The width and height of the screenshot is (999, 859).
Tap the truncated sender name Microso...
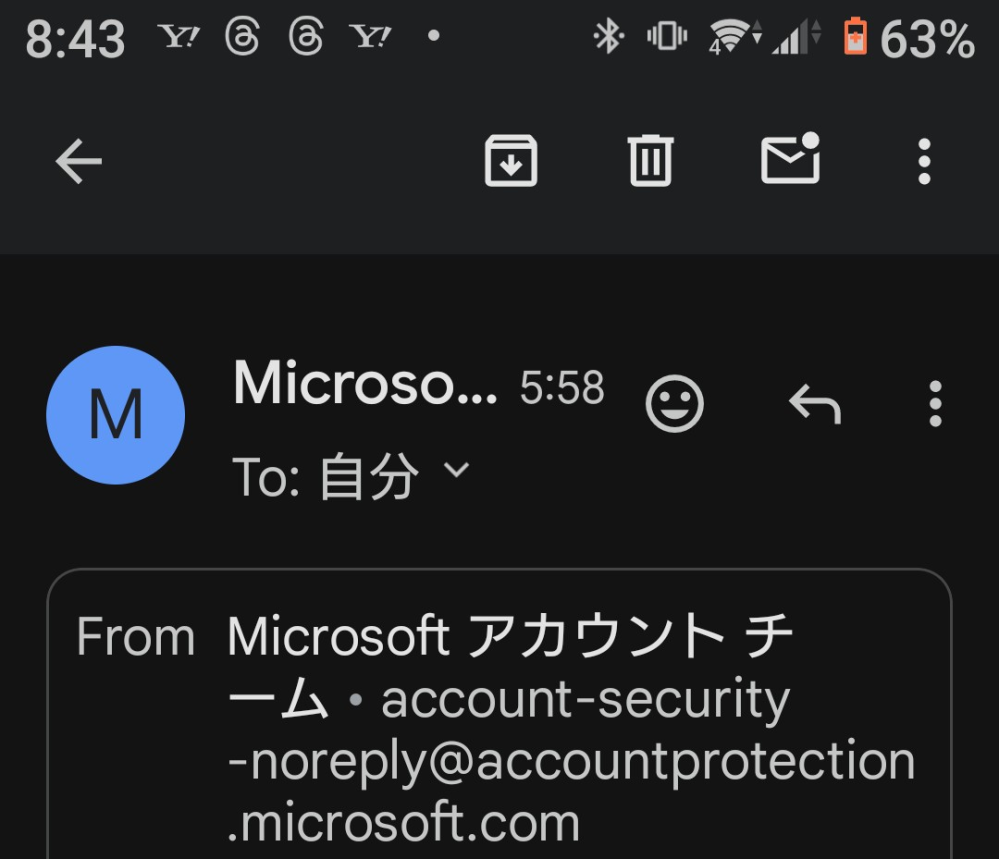click(365, 383)
